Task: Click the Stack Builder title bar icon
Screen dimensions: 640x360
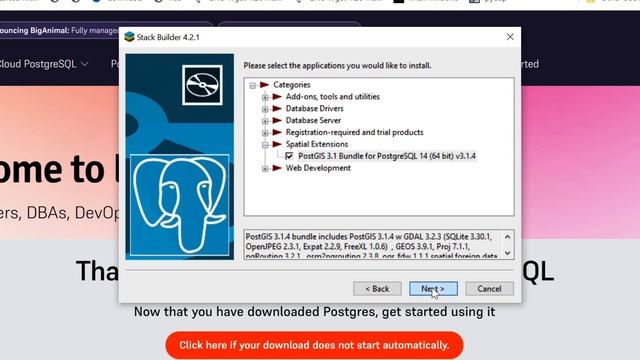Action: click(129, 37)
